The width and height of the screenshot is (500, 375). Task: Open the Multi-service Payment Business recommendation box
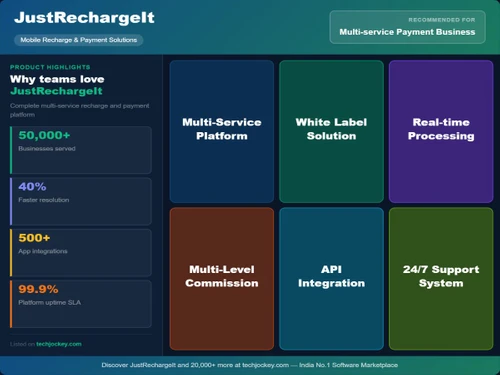click(x=407, y=27)
